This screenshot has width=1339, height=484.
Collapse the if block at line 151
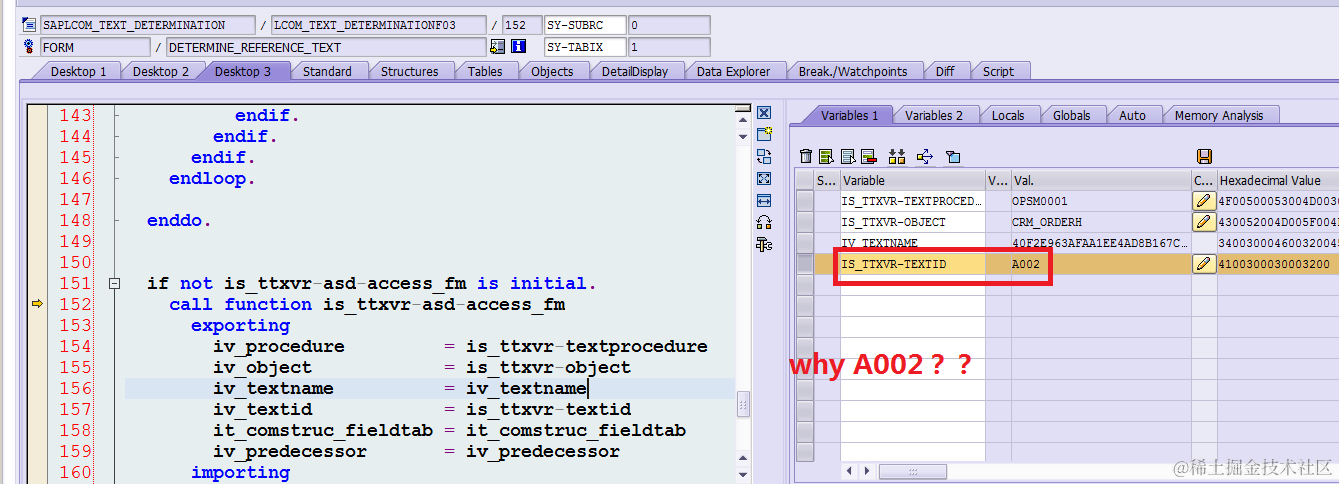coord(114,284)
